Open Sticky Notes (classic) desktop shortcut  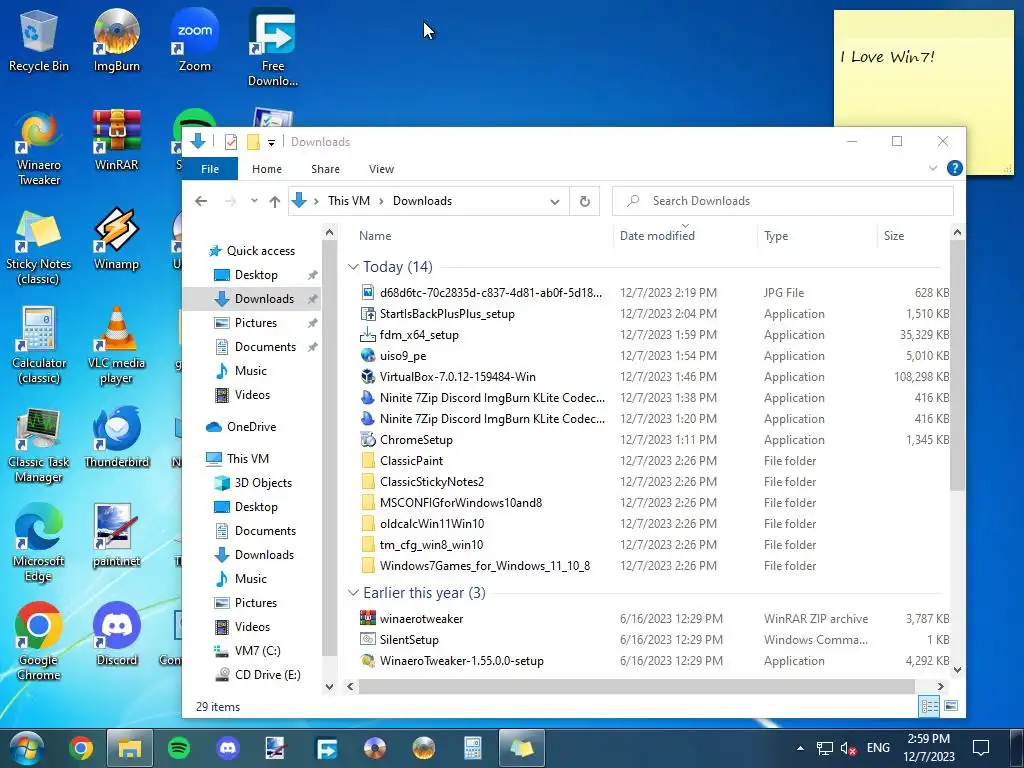[x=39, y=247]
